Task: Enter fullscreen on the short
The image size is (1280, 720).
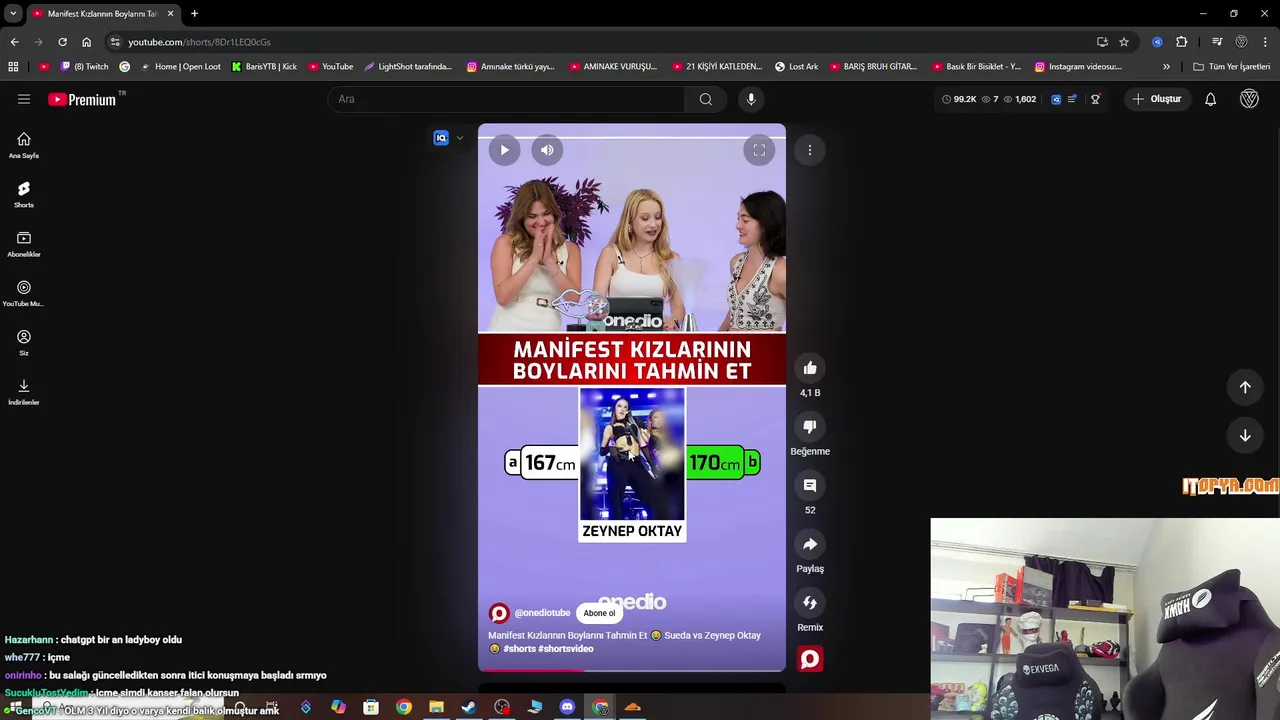Action: pos(759,150)
